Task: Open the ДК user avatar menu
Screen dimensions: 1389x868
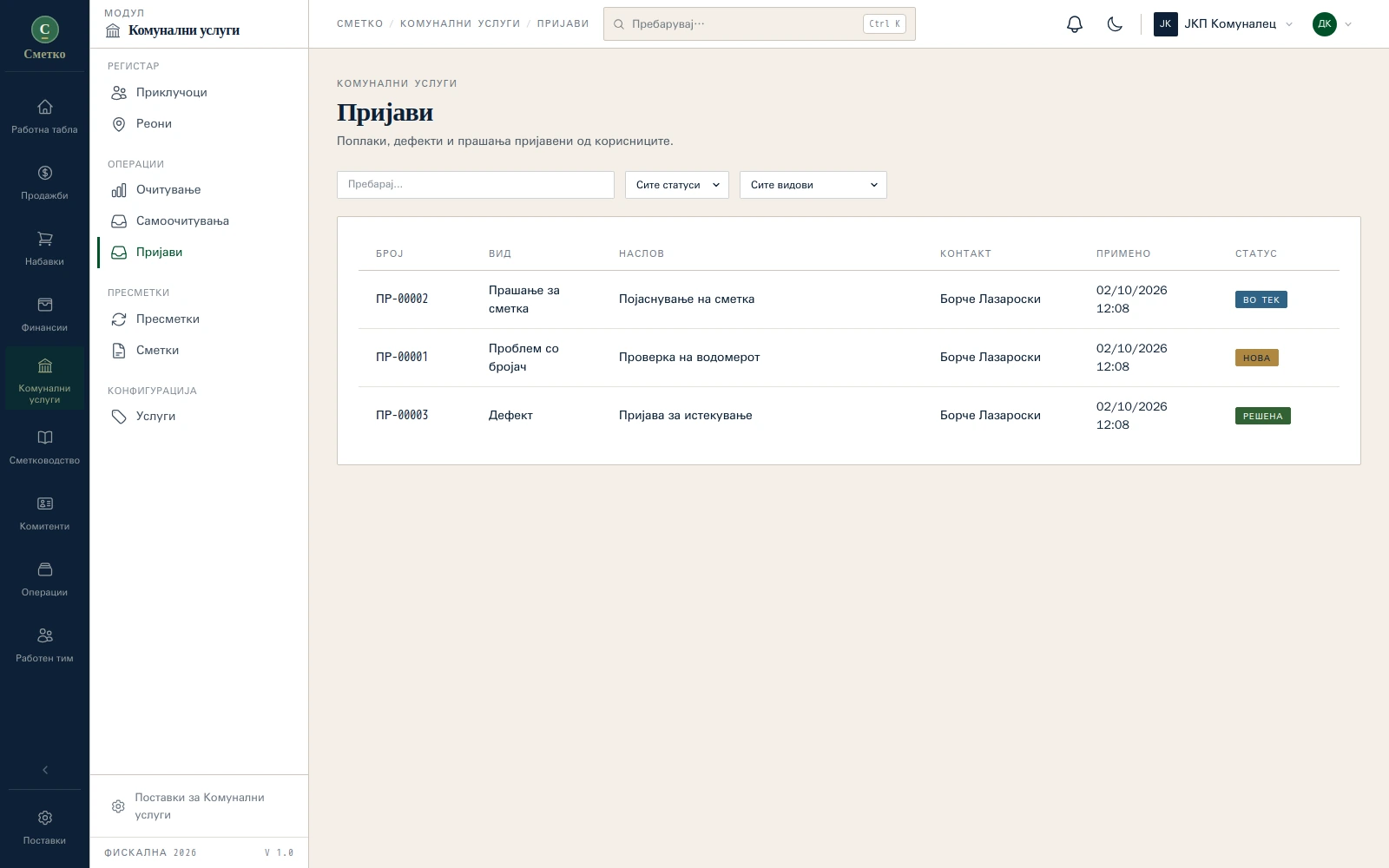Action: click(1333, 24)
